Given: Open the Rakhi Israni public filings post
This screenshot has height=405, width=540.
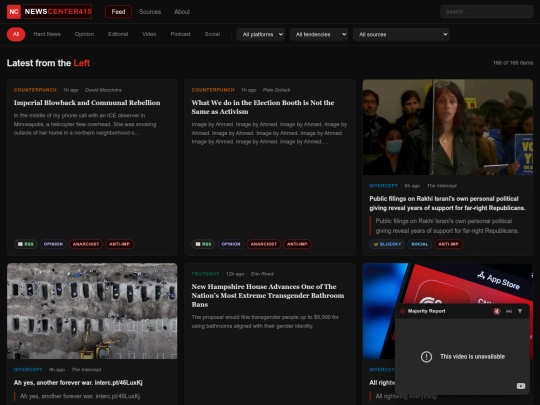Looking at the screenshot, I should (447, 203).
